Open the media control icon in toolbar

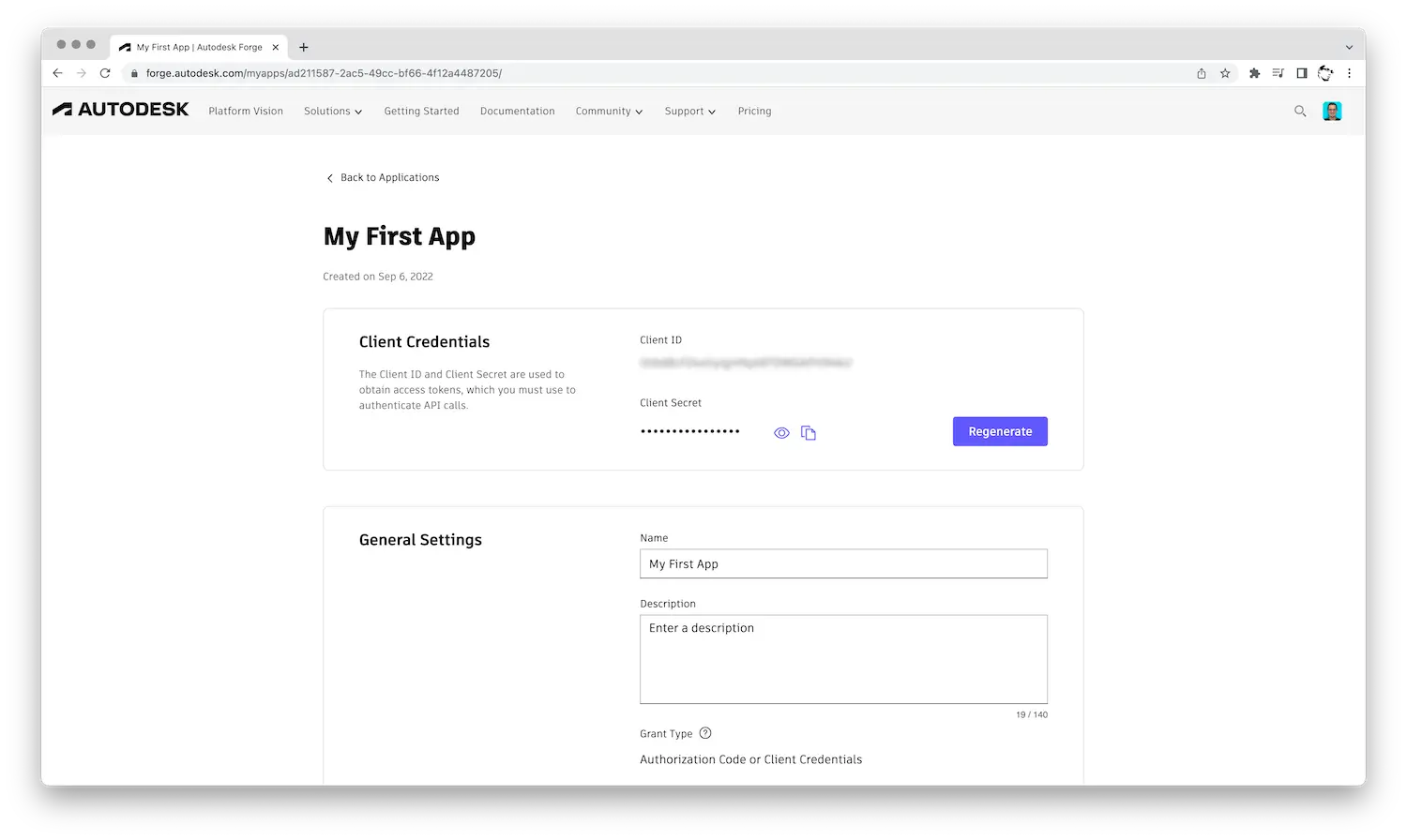(1278, 73)
